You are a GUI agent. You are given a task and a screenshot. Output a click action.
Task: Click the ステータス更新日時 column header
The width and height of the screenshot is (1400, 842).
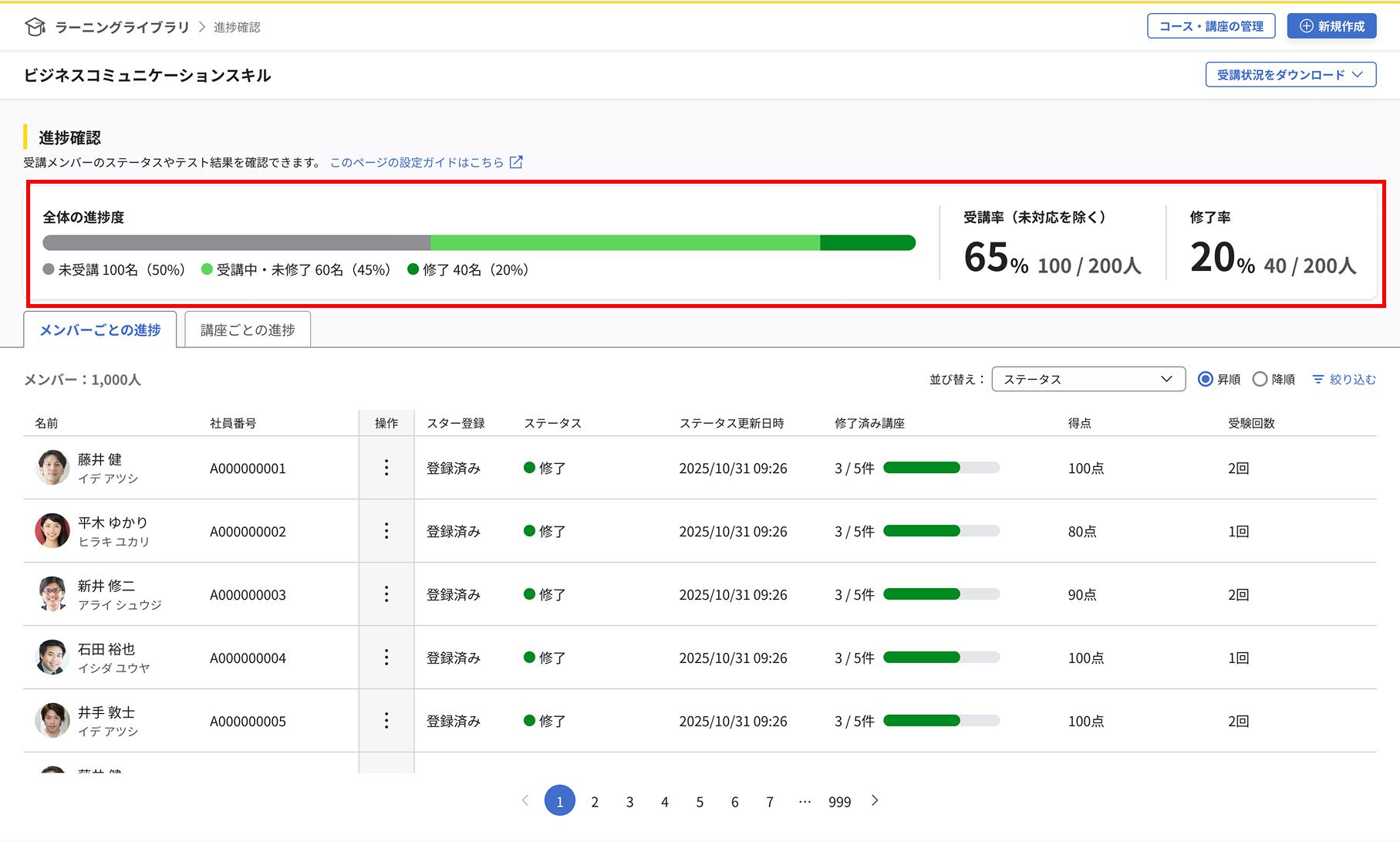point(731,423)
